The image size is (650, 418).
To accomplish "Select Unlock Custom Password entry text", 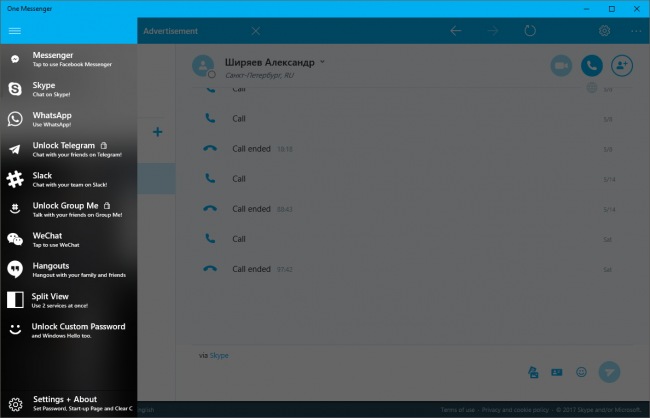I will pos(78,326).
